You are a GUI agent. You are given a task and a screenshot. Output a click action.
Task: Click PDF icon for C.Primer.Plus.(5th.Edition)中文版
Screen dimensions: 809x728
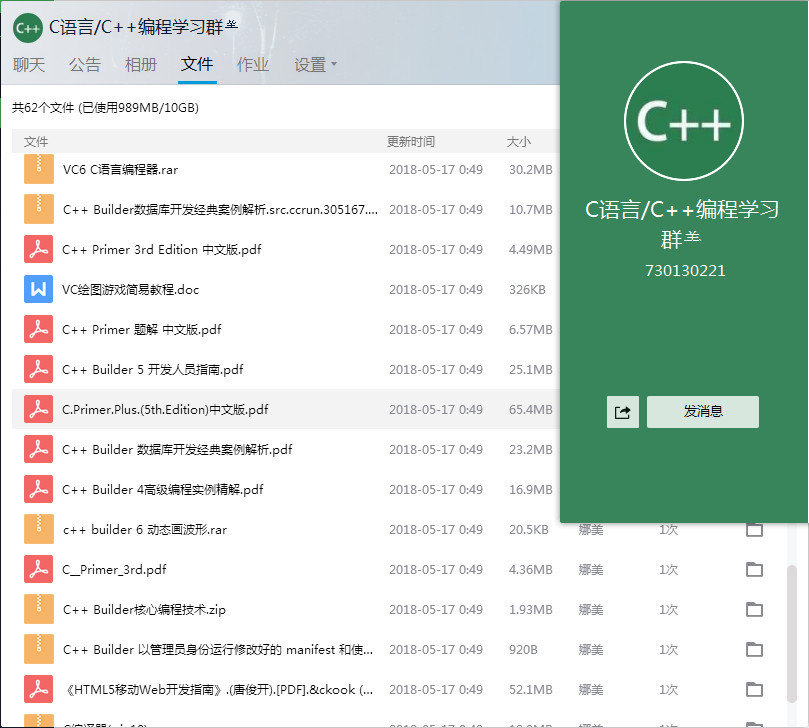[x=39, y=409]
